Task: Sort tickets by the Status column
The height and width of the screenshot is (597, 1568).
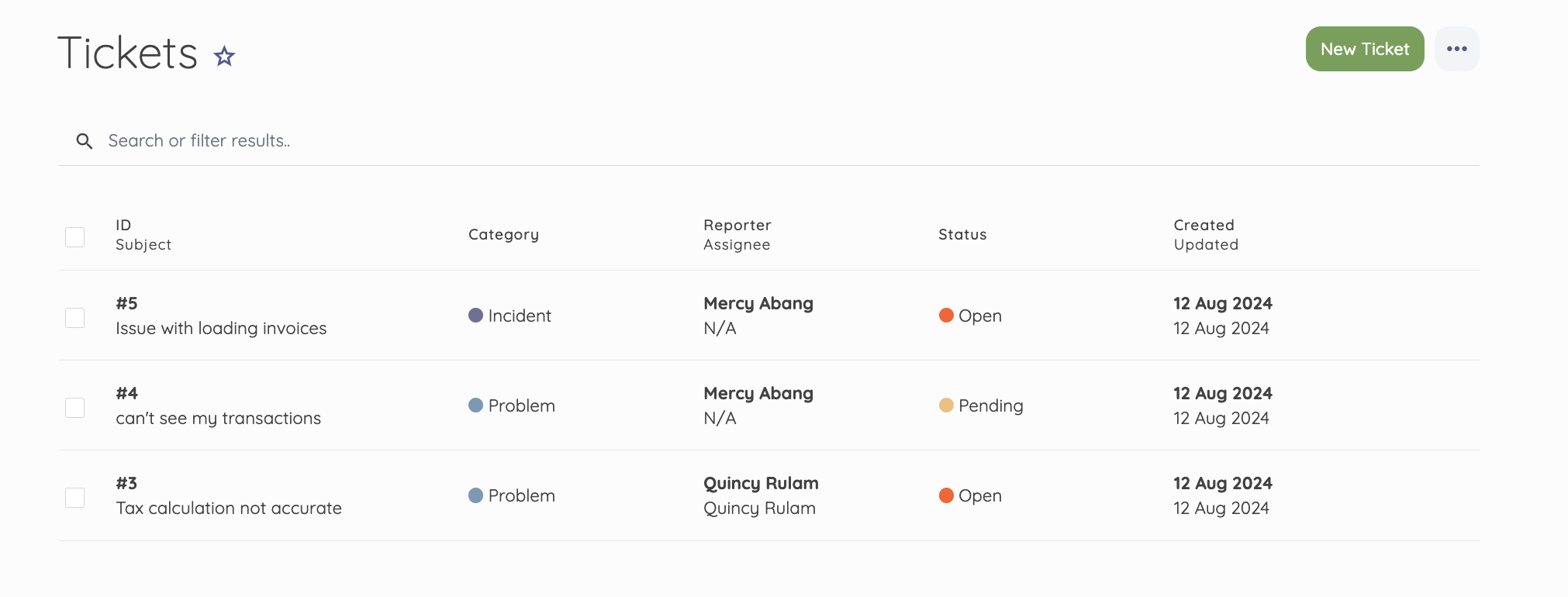Action: click(962, 234)
